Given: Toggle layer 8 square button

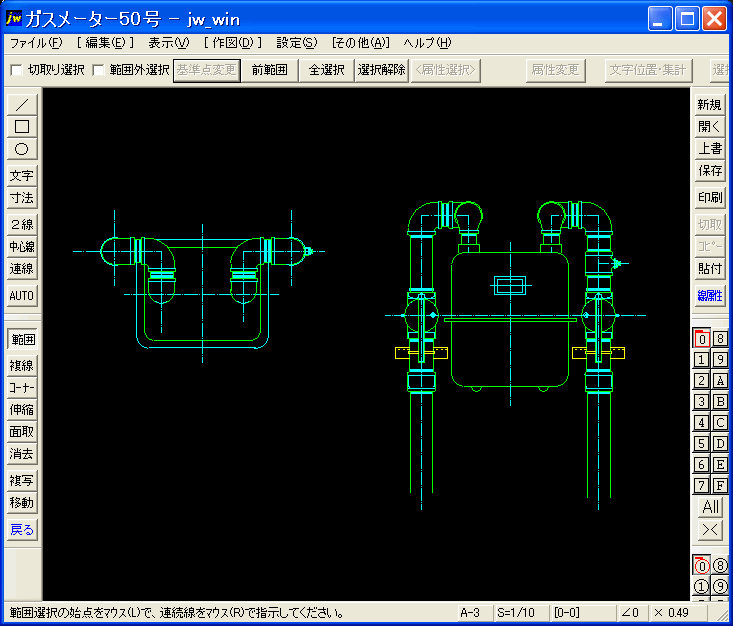Looking at the screenshot, I should pos(720,339).
